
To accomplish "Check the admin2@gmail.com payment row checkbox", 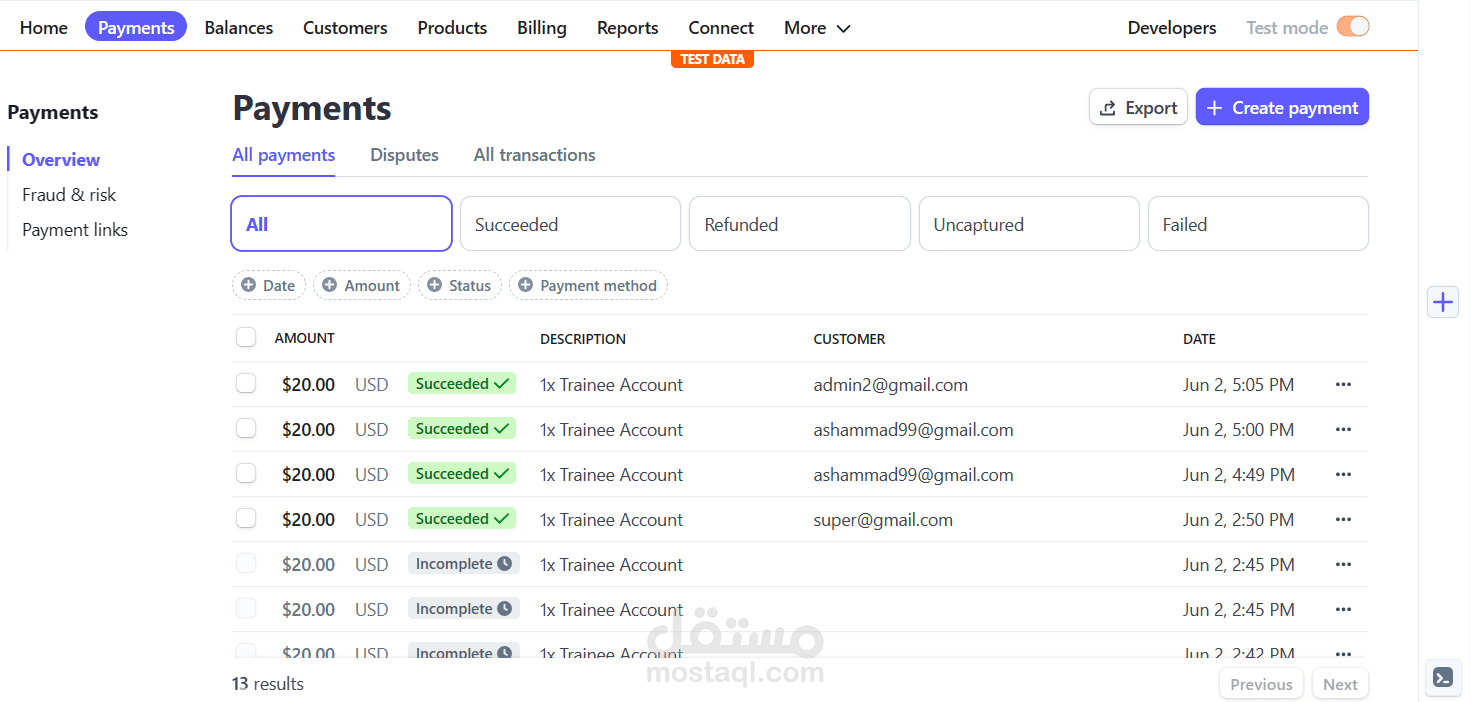I will point(246,384).
